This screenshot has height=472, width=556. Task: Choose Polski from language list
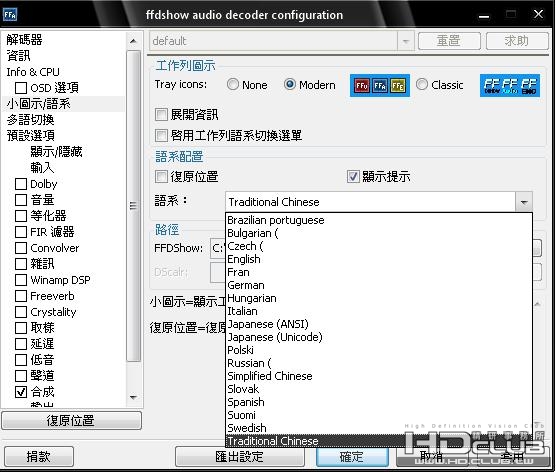tap(379, 350)
